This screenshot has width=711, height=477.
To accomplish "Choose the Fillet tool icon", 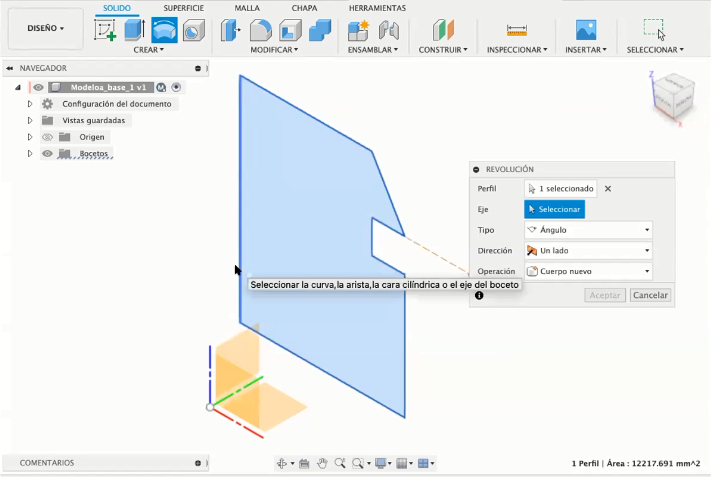I will point(261,30).
